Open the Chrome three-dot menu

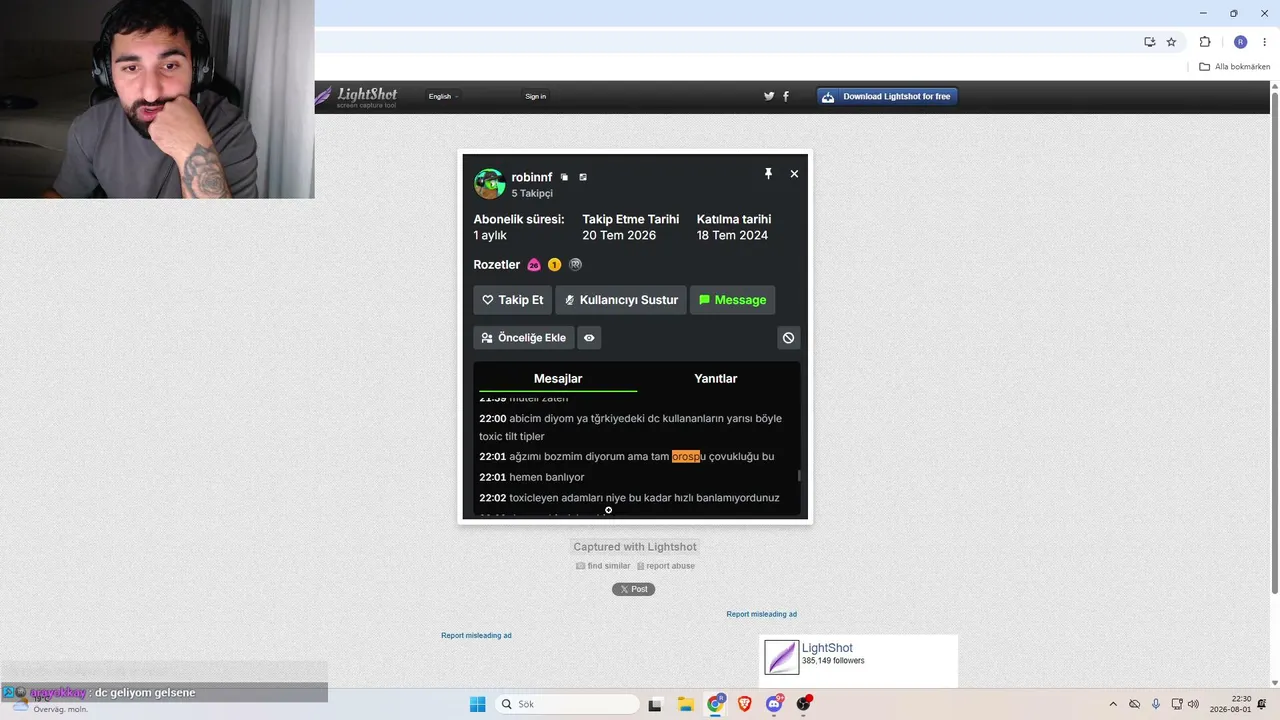[1264, 42]
